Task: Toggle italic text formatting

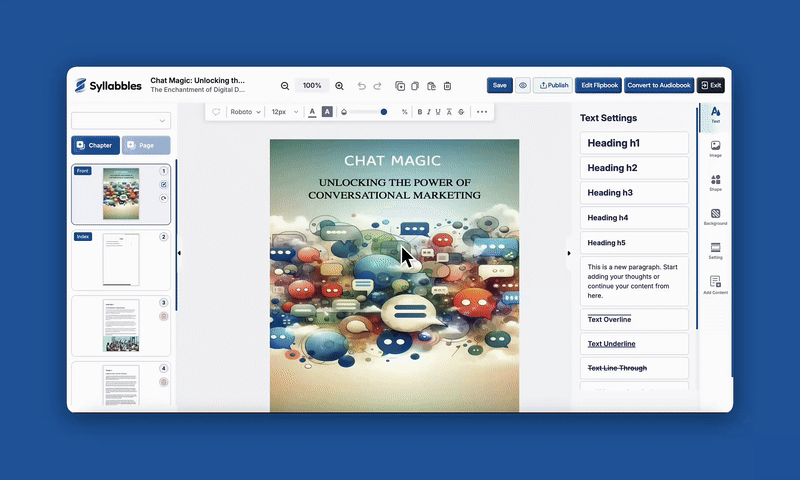Action: pyautogui.click(x=430, y=112)
